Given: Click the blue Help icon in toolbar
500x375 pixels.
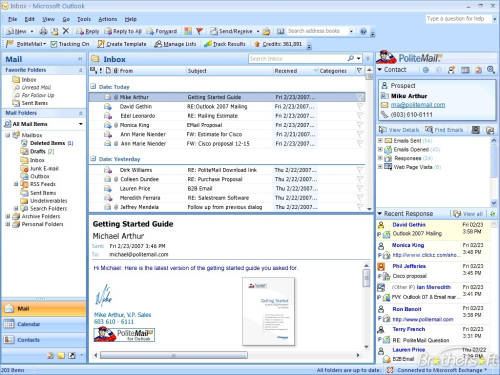Looking at the screenshot, I should pos(363,31).
